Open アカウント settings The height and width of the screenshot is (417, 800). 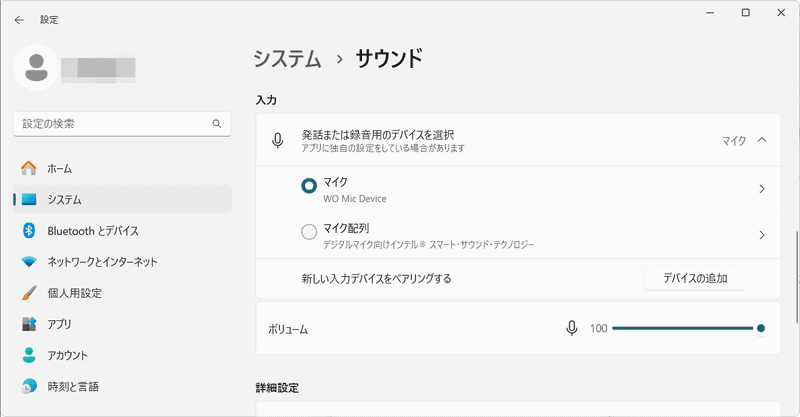click(122, 355)
